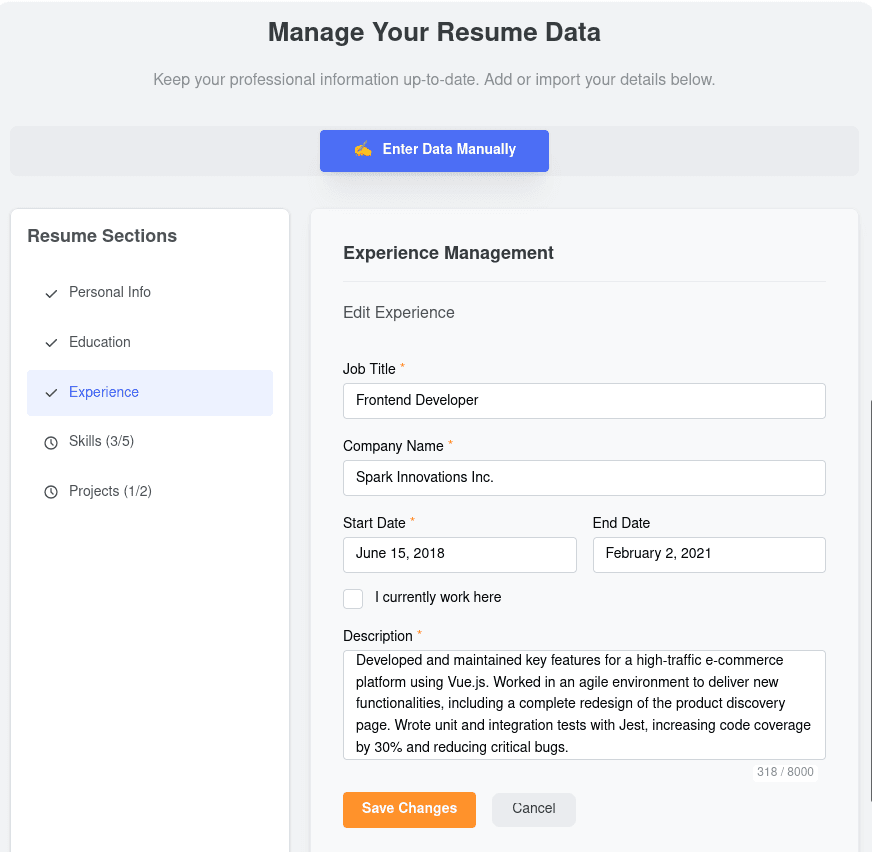This screenshot has width=872, height=852.
Task: Click inside the Description text area
Action: tap(584, 705)
